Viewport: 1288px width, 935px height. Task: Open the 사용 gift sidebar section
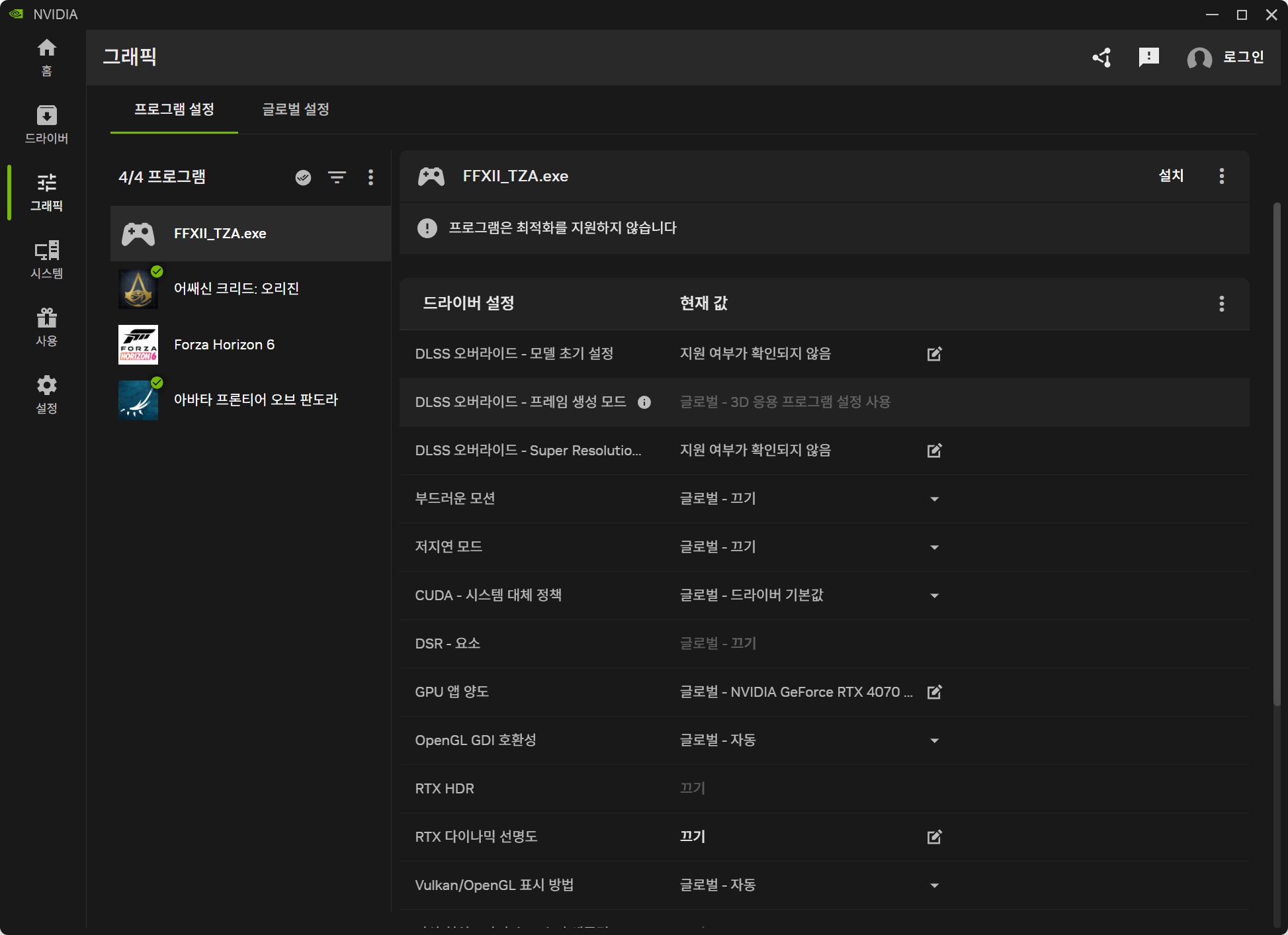[46, 327]
